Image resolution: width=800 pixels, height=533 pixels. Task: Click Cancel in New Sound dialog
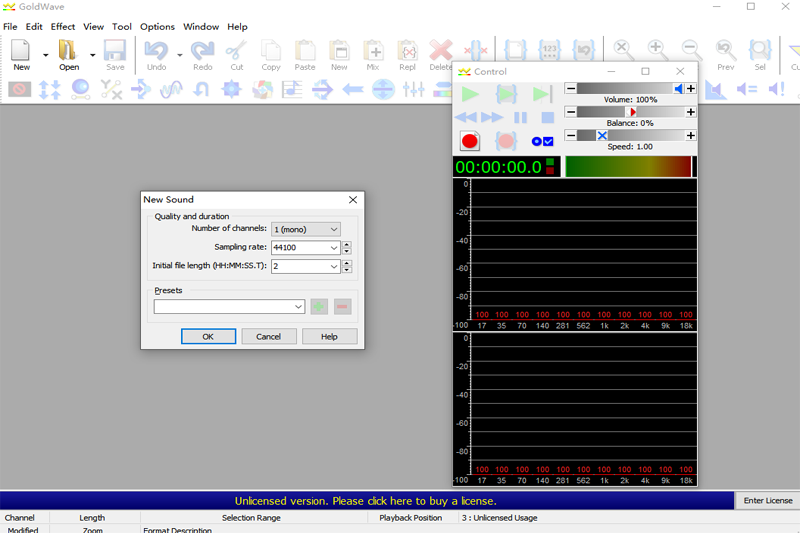click(268, 337)
